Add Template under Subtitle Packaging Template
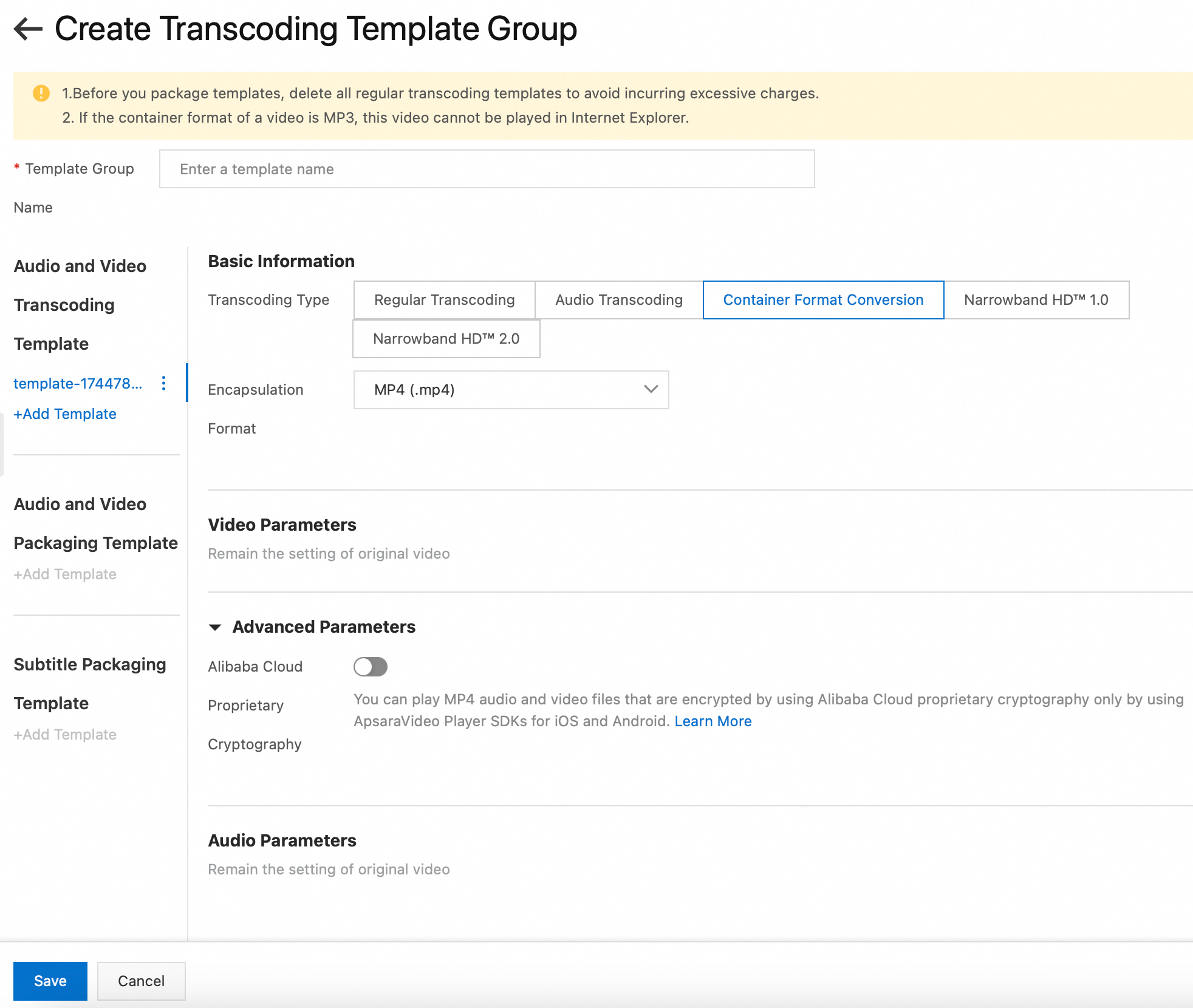The width and height of the screenshot is (1193, 1008). [x=65, y=734]
